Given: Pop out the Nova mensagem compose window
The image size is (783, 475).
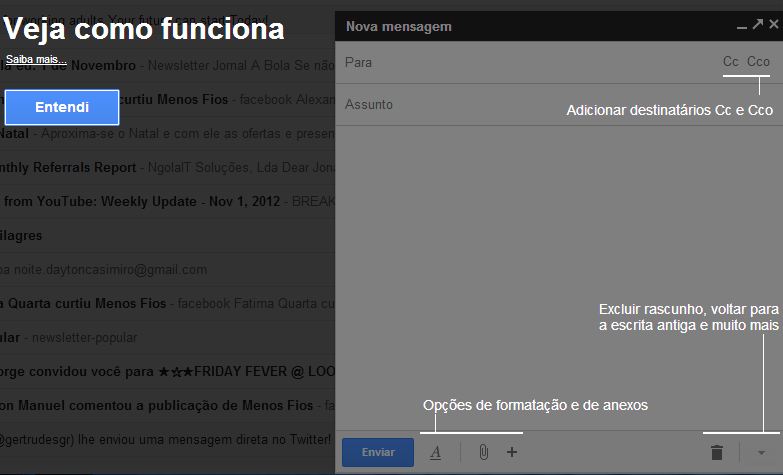Looking at the screenshot, I should (x=758, y=26).
